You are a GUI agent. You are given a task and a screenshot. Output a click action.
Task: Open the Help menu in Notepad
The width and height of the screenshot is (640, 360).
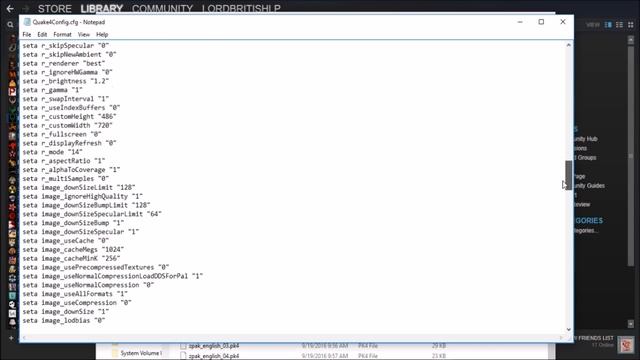[x=102, y=35]
